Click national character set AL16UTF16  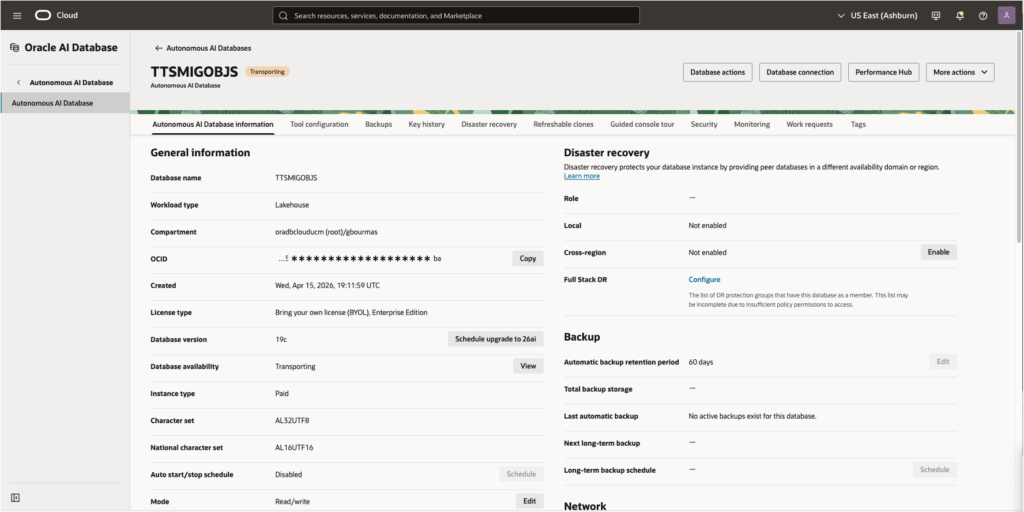(295, 447)
